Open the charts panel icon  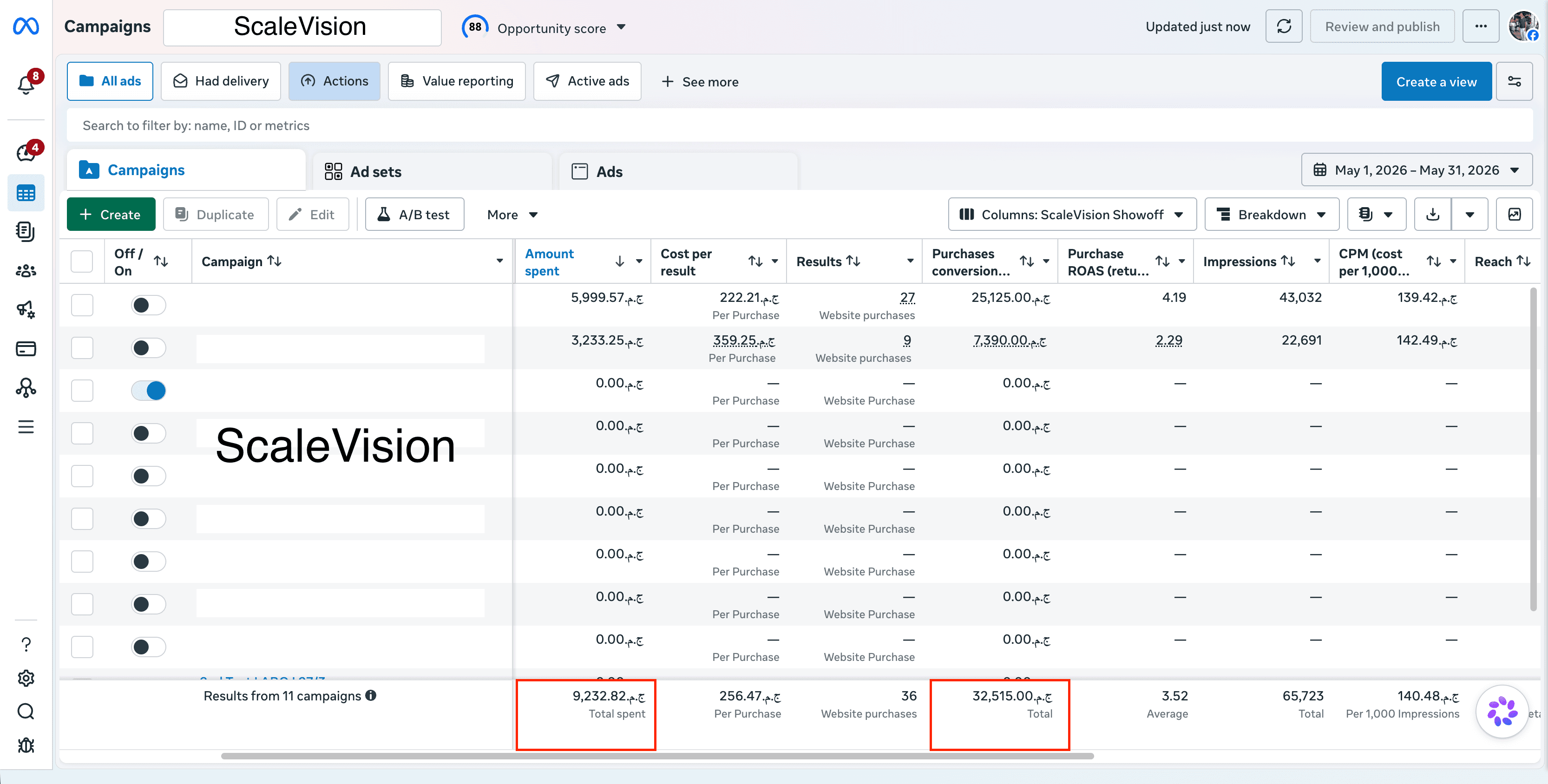coord(1515,215)
